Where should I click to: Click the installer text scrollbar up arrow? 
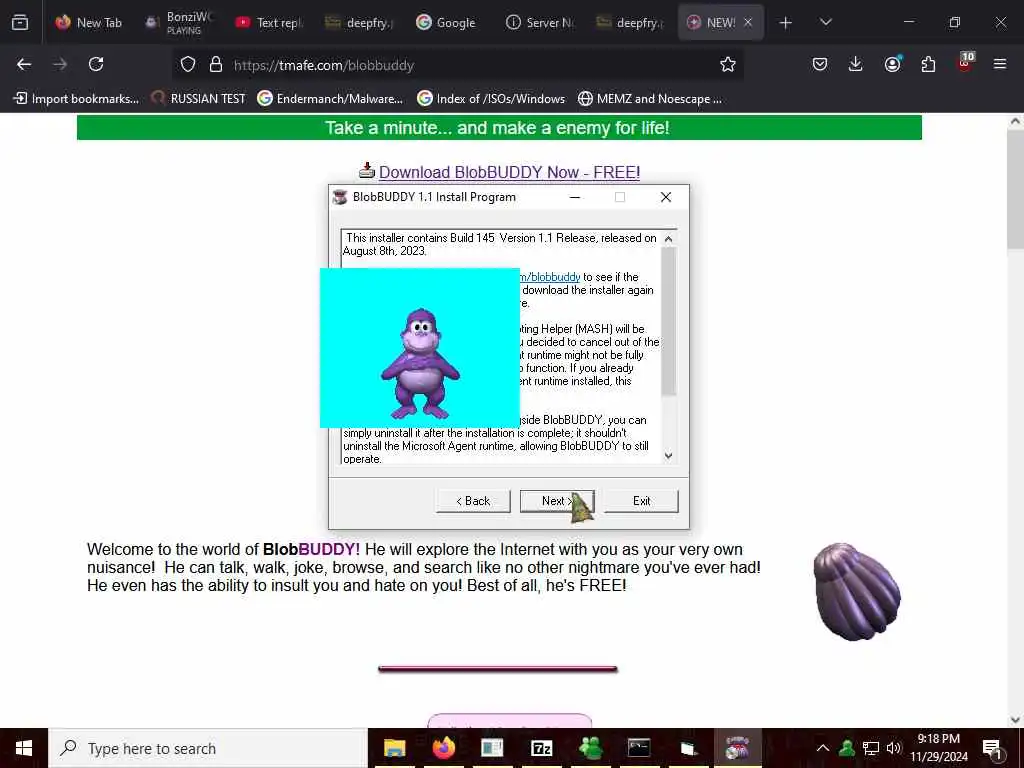click(668, 239)
